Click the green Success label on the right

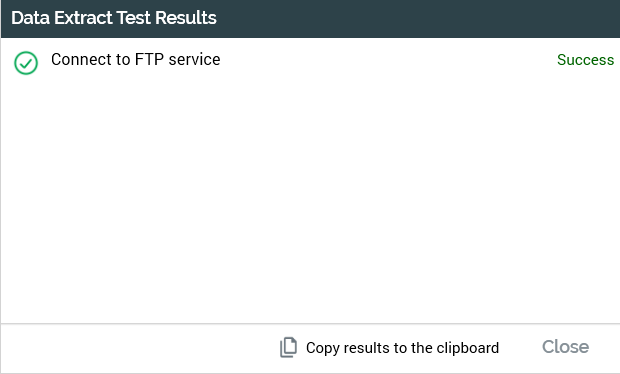[586, 60]
